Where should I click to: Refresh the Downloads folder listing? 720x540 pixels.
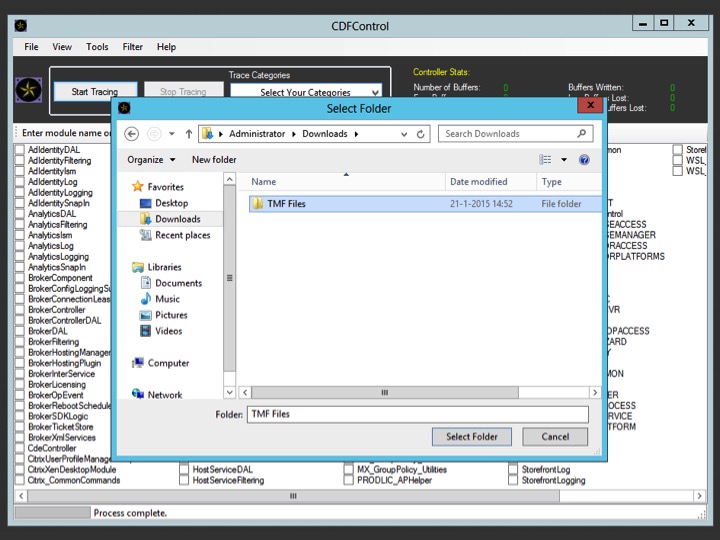[x=420, y=134]
